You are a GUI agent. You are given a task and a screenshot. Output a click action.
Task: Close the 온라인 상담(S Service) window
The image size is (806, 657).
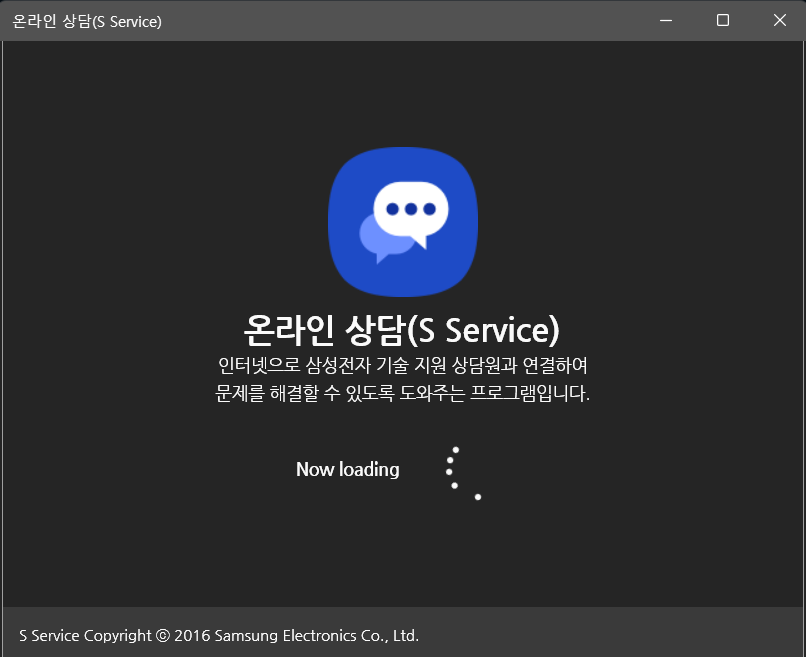coord(780,21)
